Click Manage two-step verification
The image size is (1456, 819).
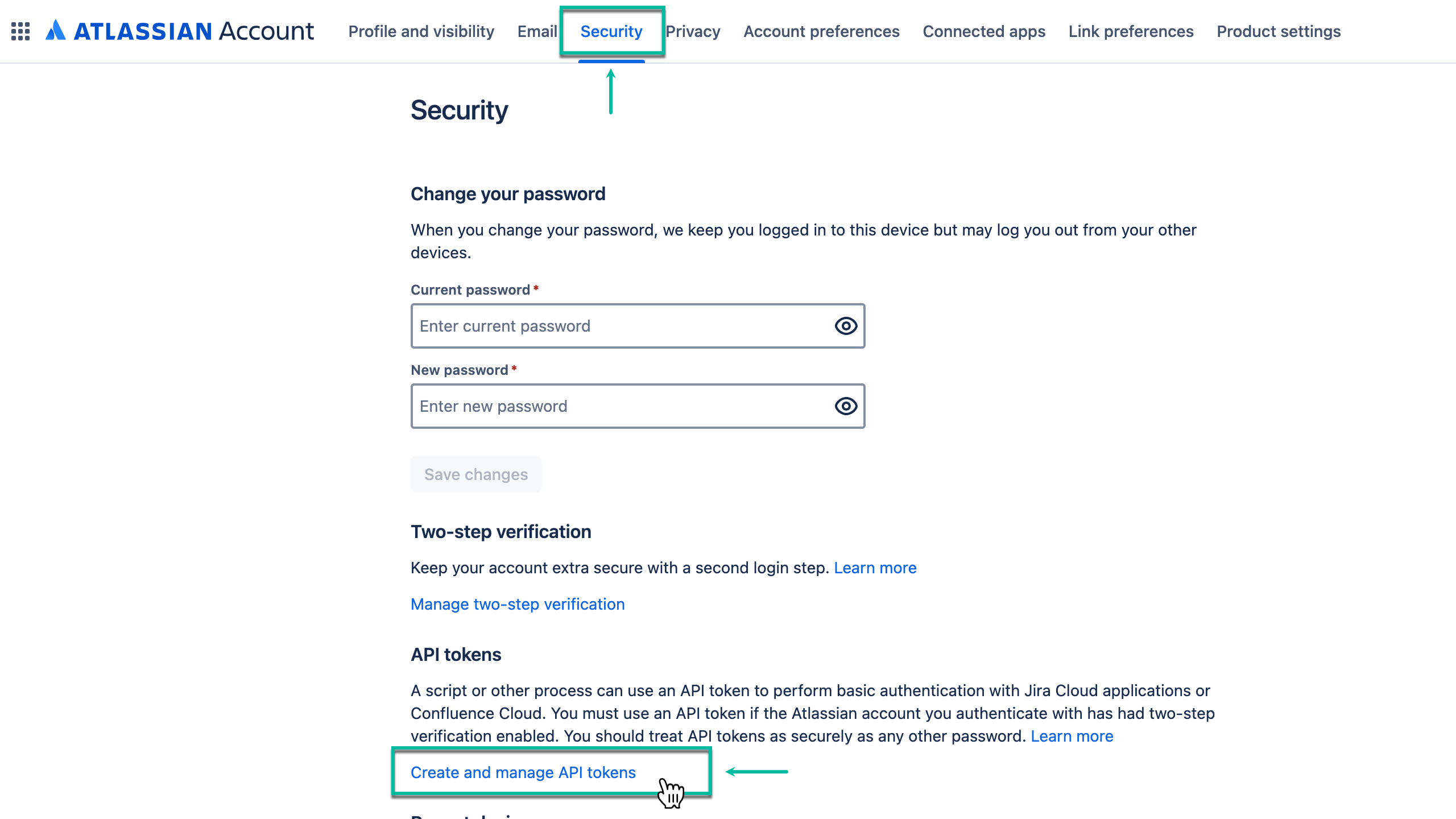[x=518, y=604]
